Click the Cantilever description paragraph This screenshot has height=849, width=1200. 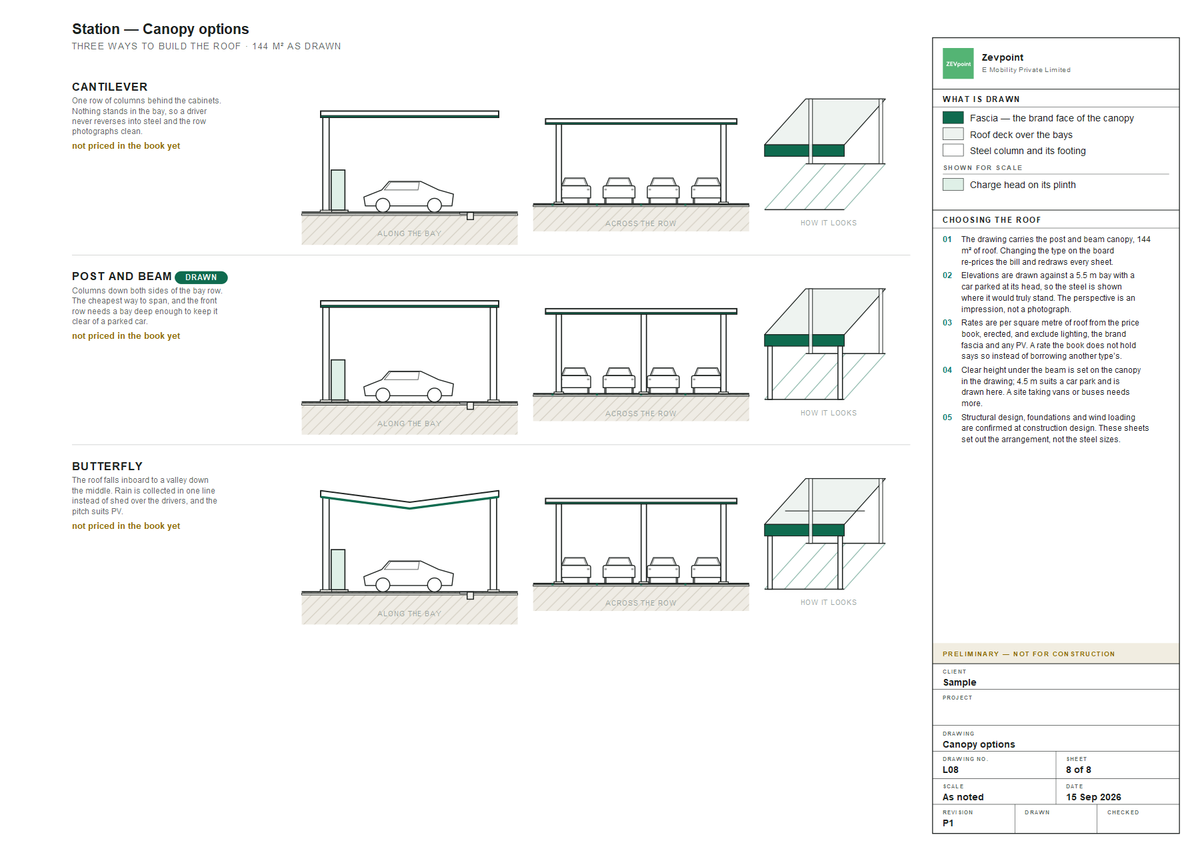(147, 116)
